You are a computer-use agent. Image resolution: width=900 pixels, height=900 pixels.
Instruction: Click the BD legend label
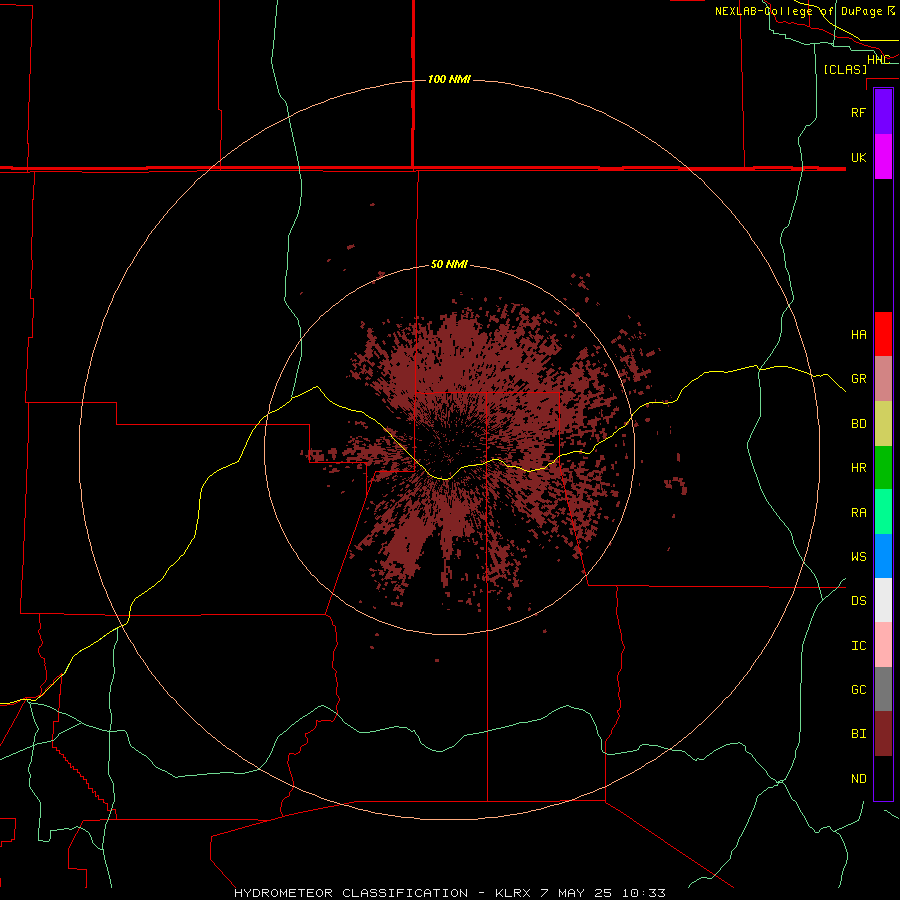tap(858, 424)
